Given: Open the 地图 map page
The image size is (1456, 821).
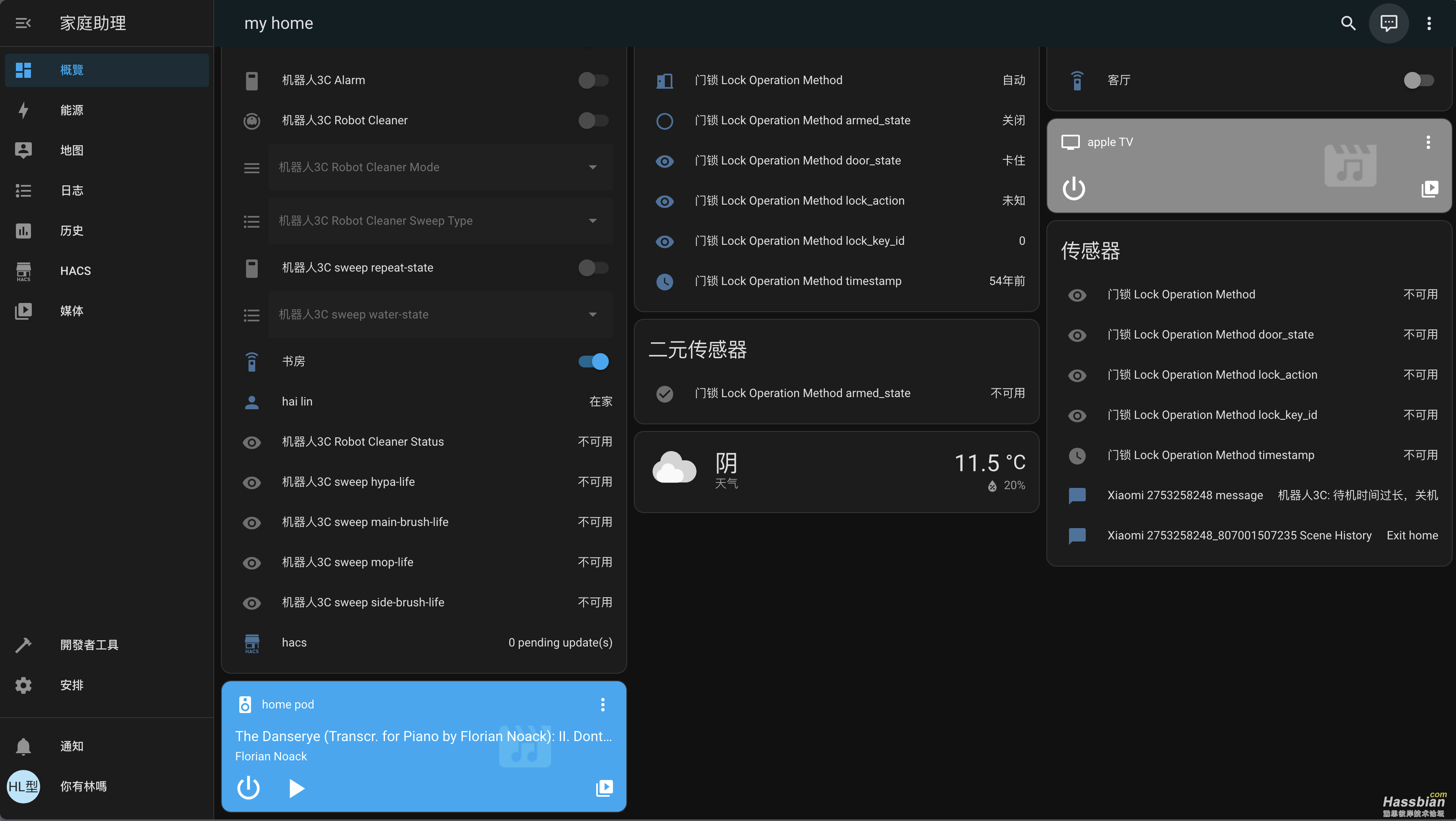Looking at the screenshot, I should coord(107,150).
